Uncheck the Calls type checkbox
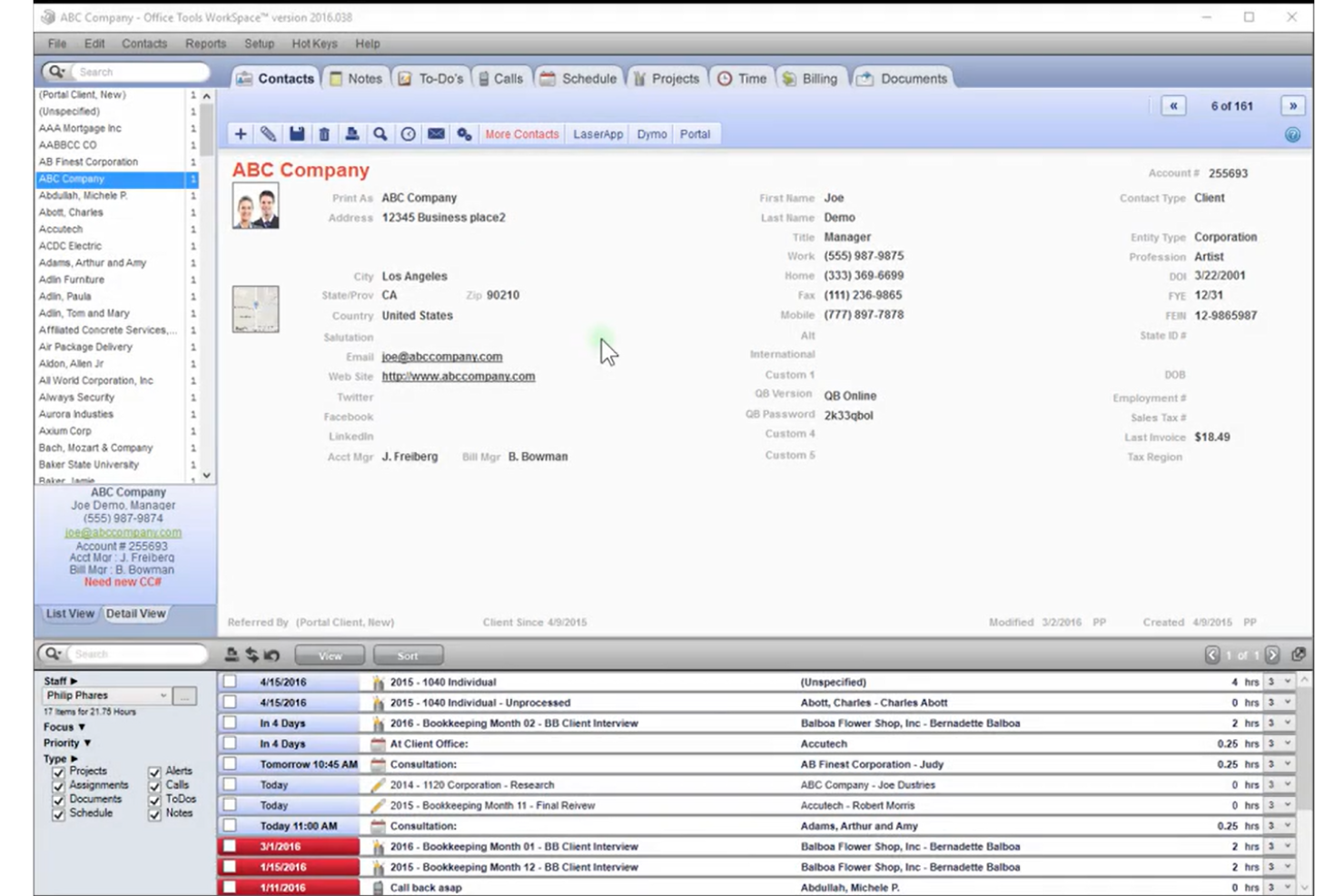The image size is (1344, 896). click(154, 786)
